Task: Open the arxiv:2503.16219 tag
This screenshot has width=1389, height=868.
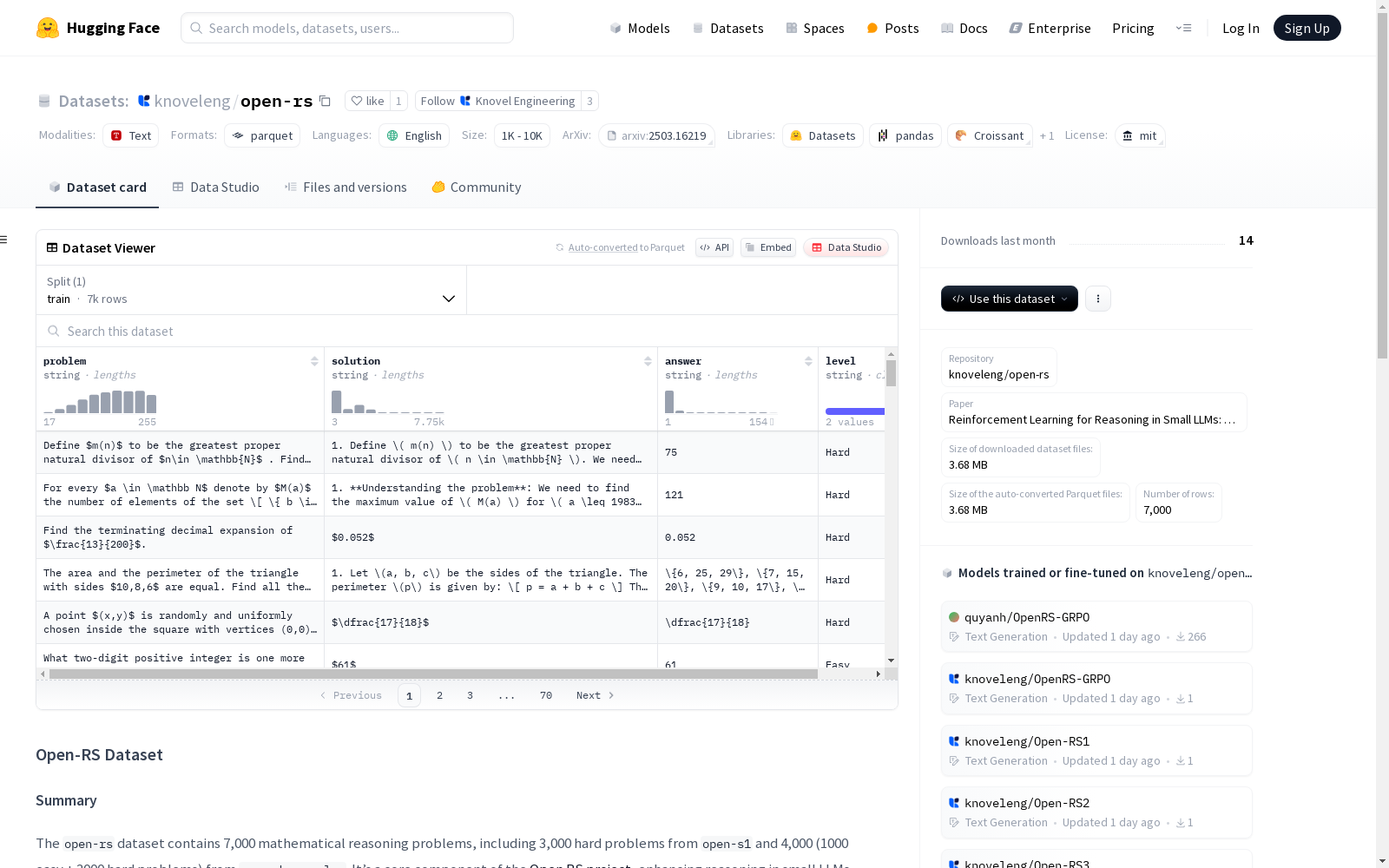Action: pos(656,135)
